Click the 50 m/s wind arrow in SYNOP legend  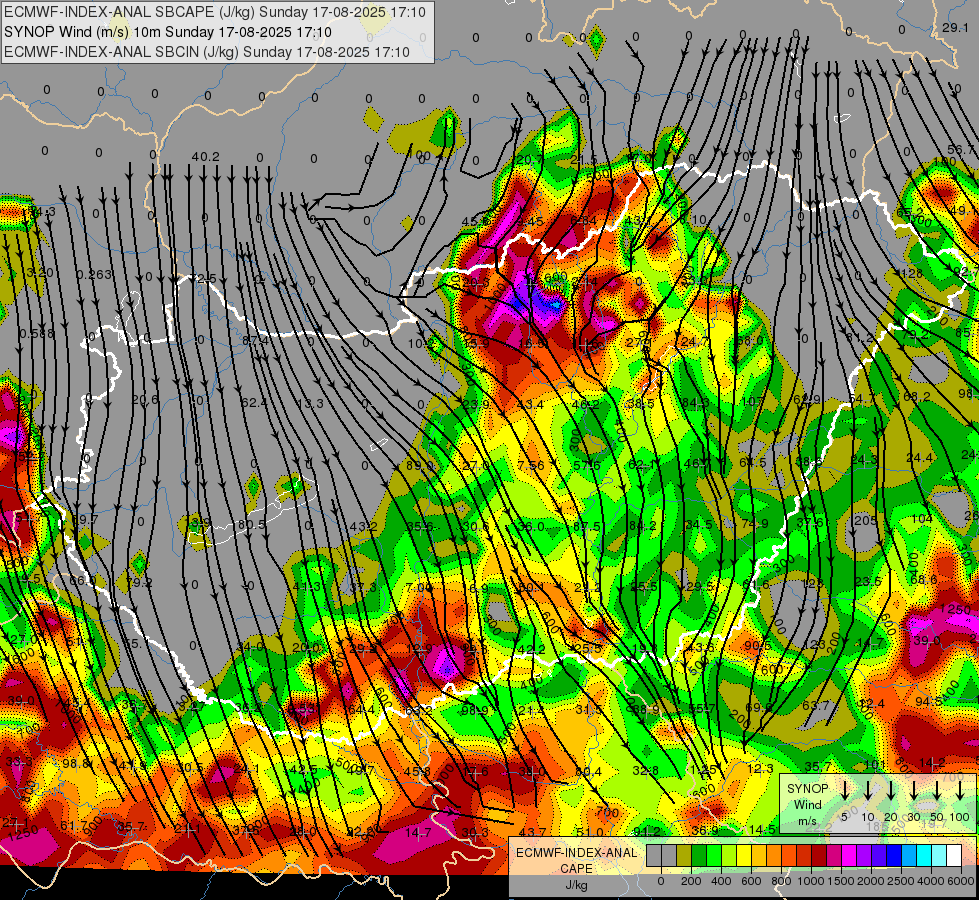(x=937, y=791)
